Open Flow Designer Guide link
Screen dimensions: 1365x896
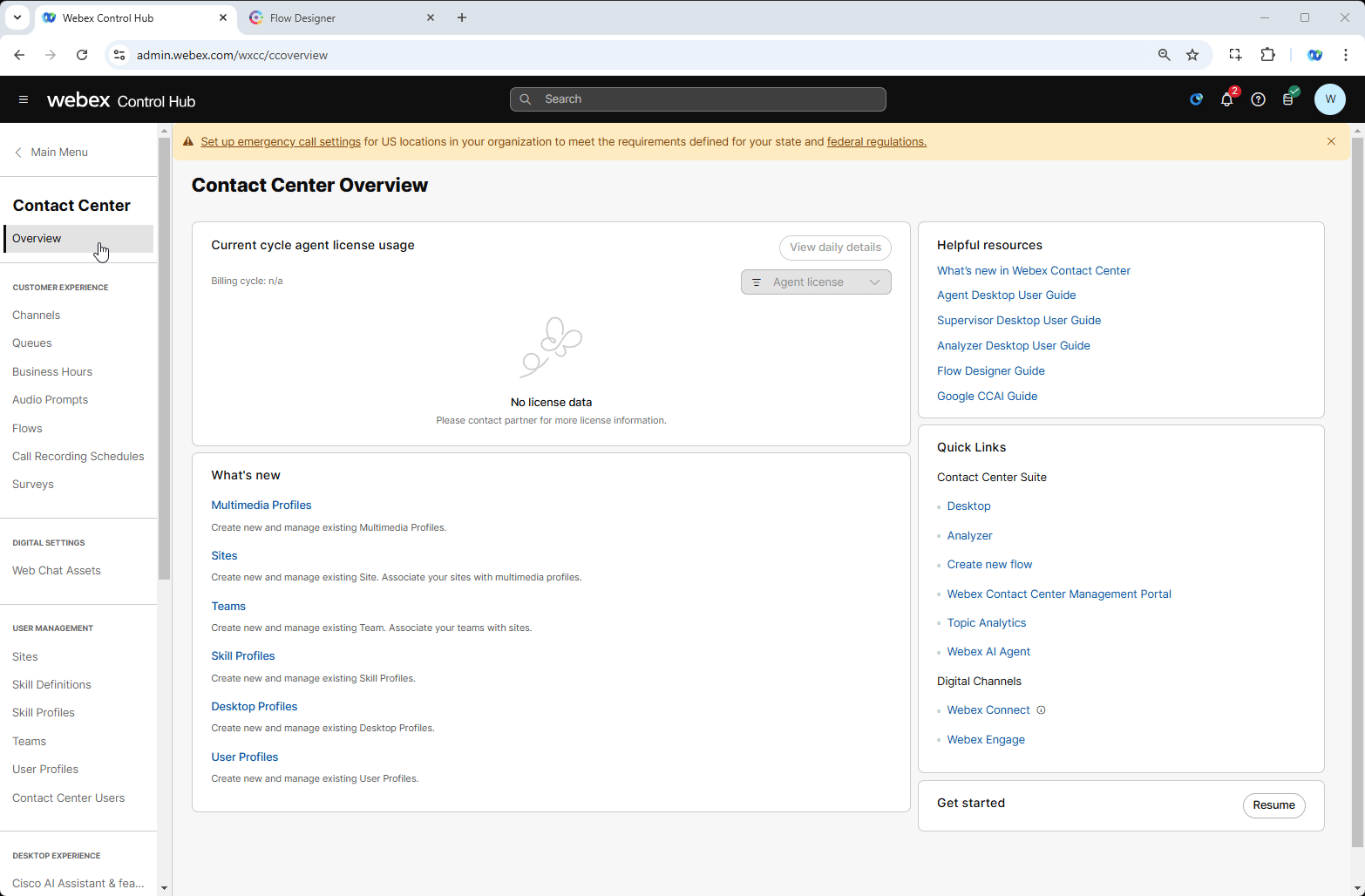click(x=991, y=371)
